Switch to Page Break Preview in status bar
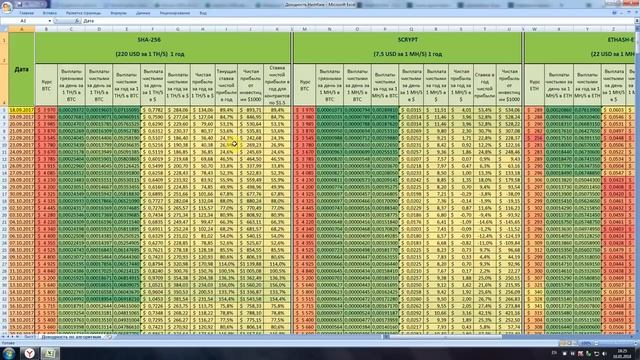Image resolution: width=640 pixels, height=360 pixels. (x=576, y=343)
